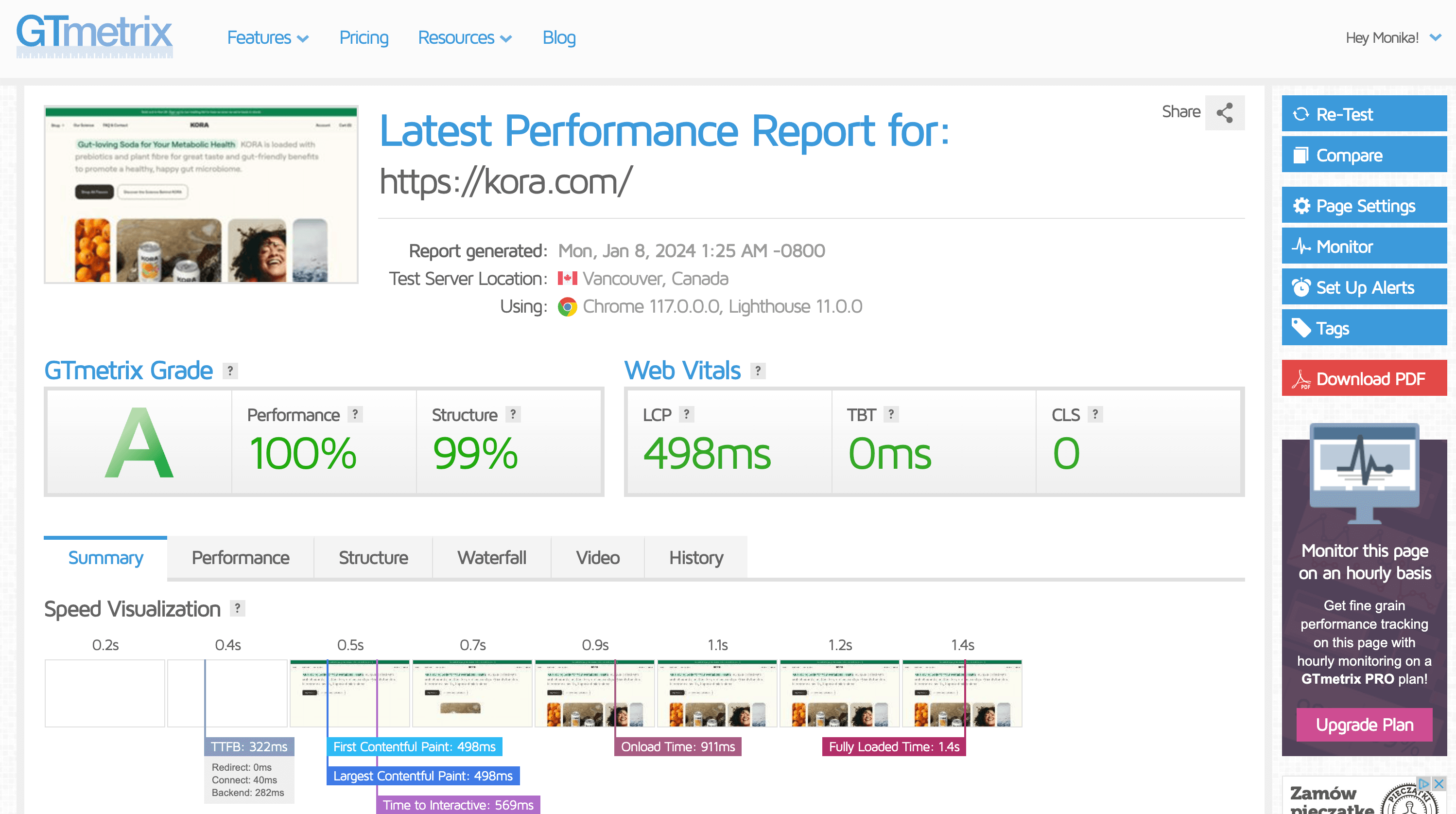Click the 0.5s filmstrip frame
1456x814 pixels.
350,693
